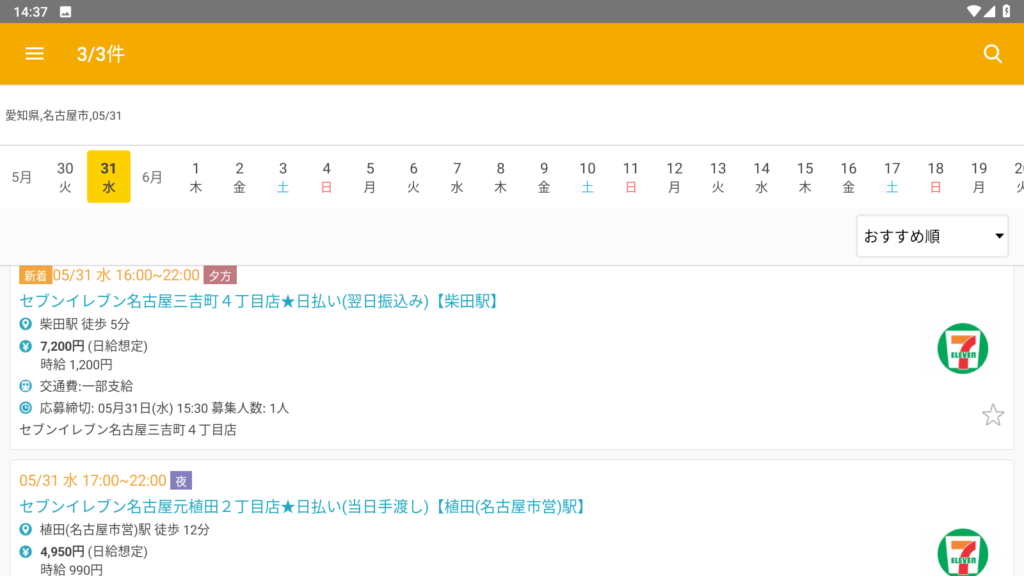Screen dimensions: 1024x576
Task: Select date 11 日
Action: 631,177
